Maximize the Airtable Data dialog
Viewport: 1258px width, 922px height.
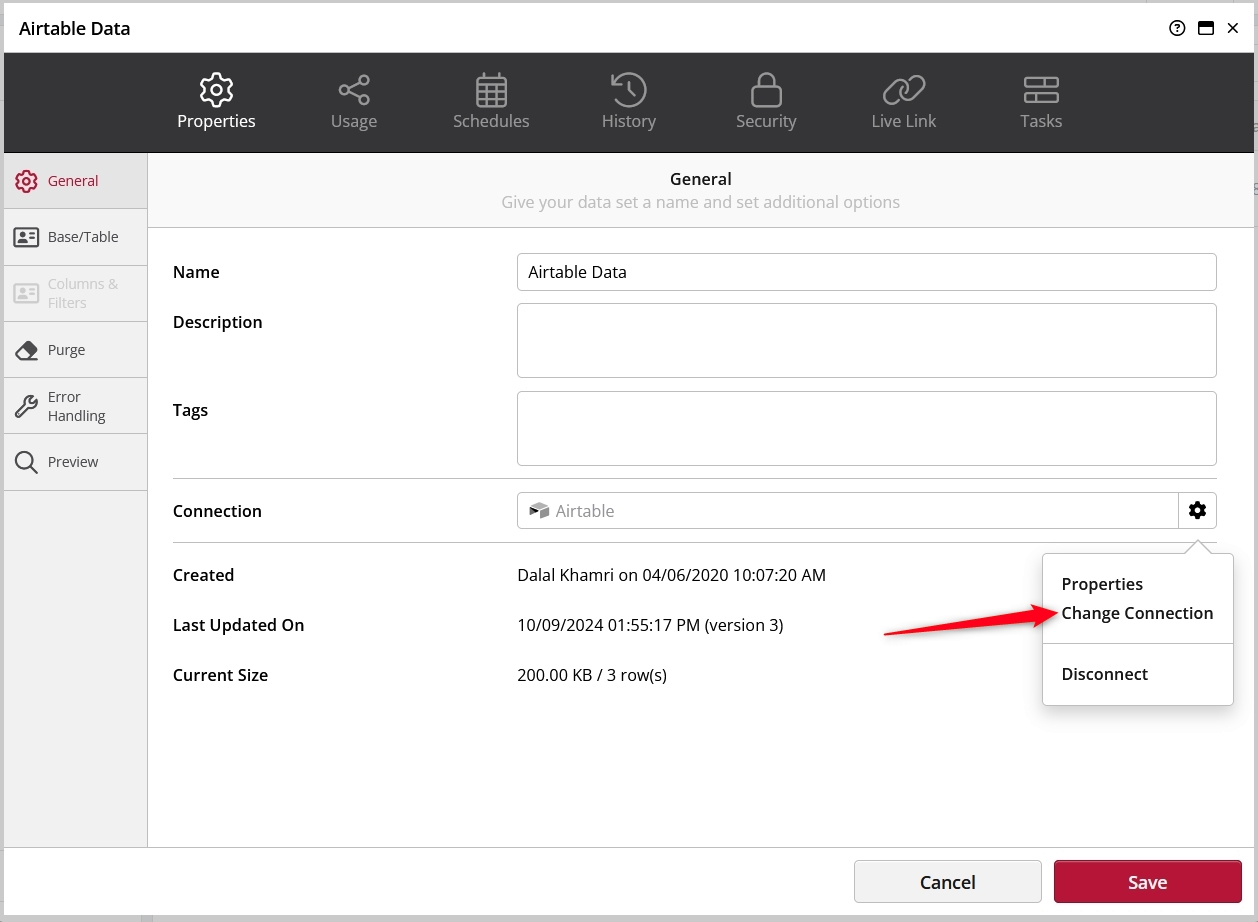tap(1206, 28)
